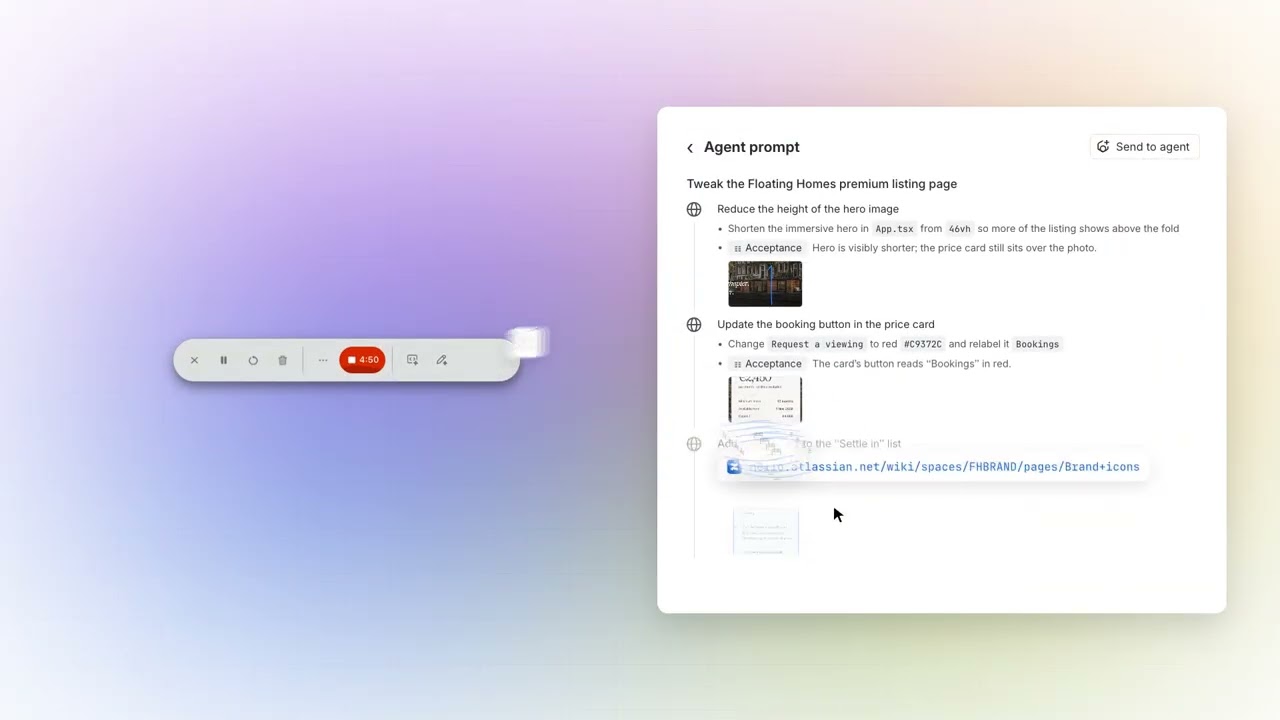
Task: Click the globe icon beside the Settle in step
Action: (694, 444)
